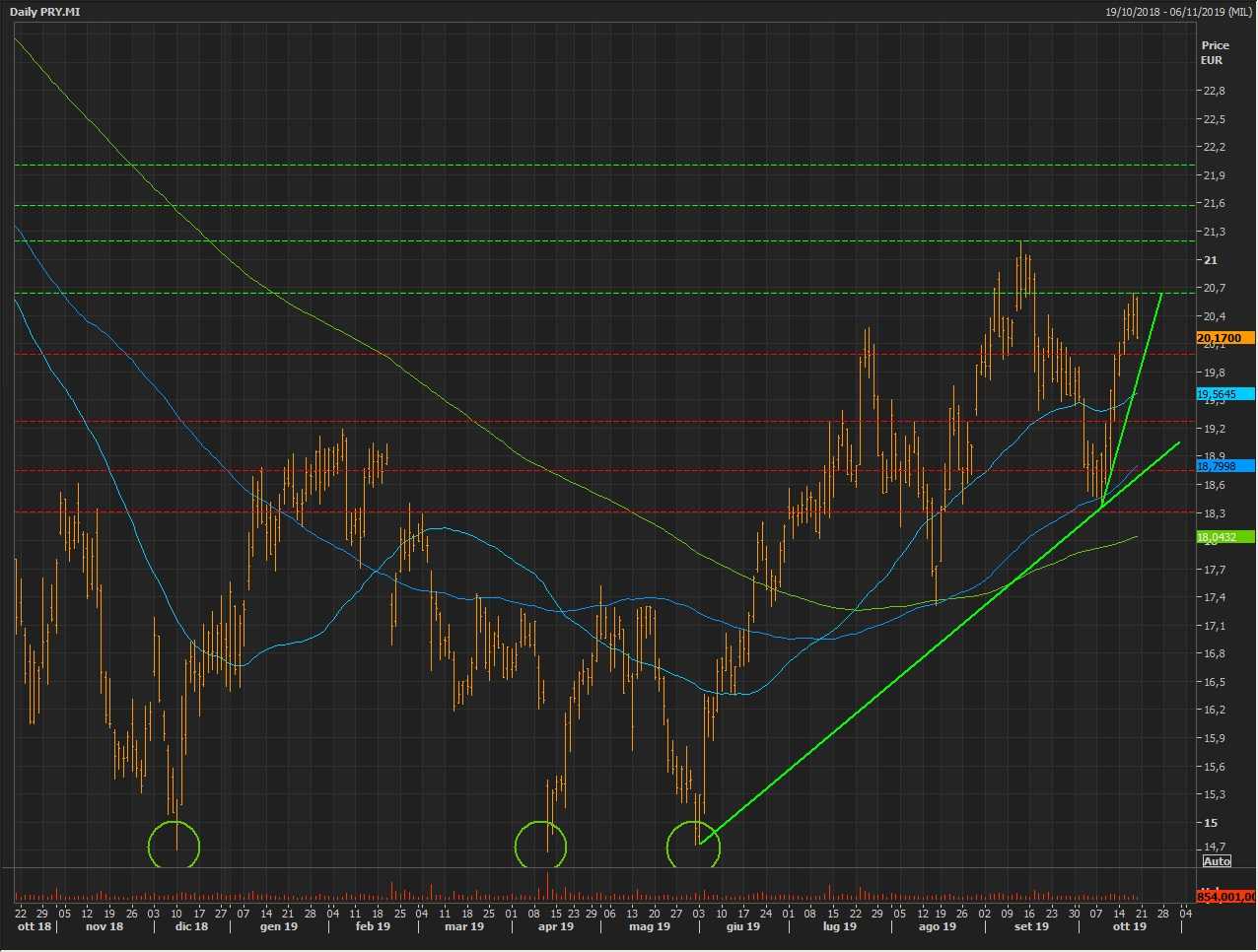
Task: Select the blue 18,7998 moving average tag
Action: [1224, 466]
